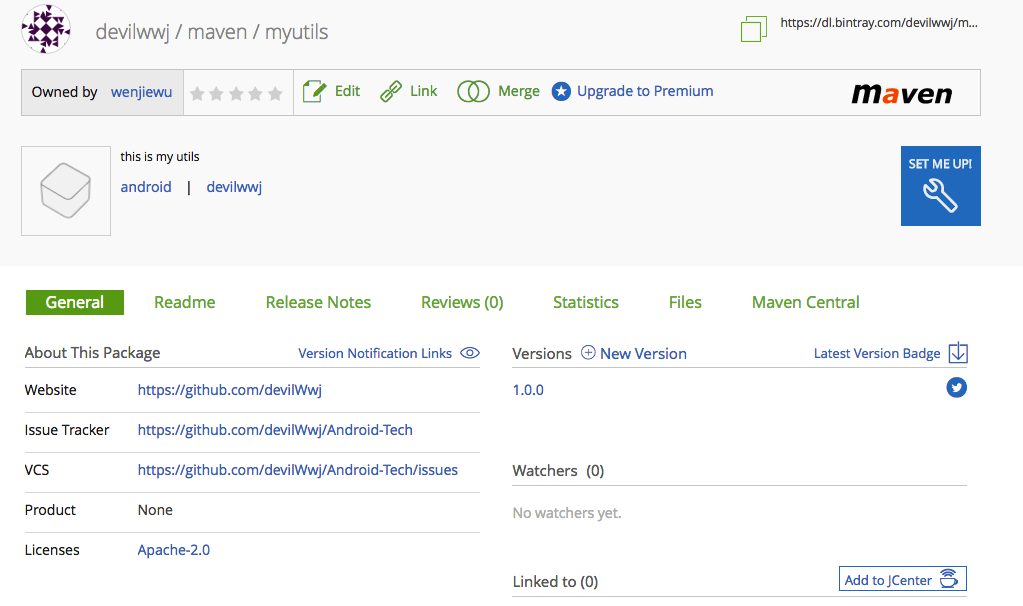This screenshot has height=606, width=1023.
Task: Click the Edit pencil icon
Action: (x=314, y=92)
